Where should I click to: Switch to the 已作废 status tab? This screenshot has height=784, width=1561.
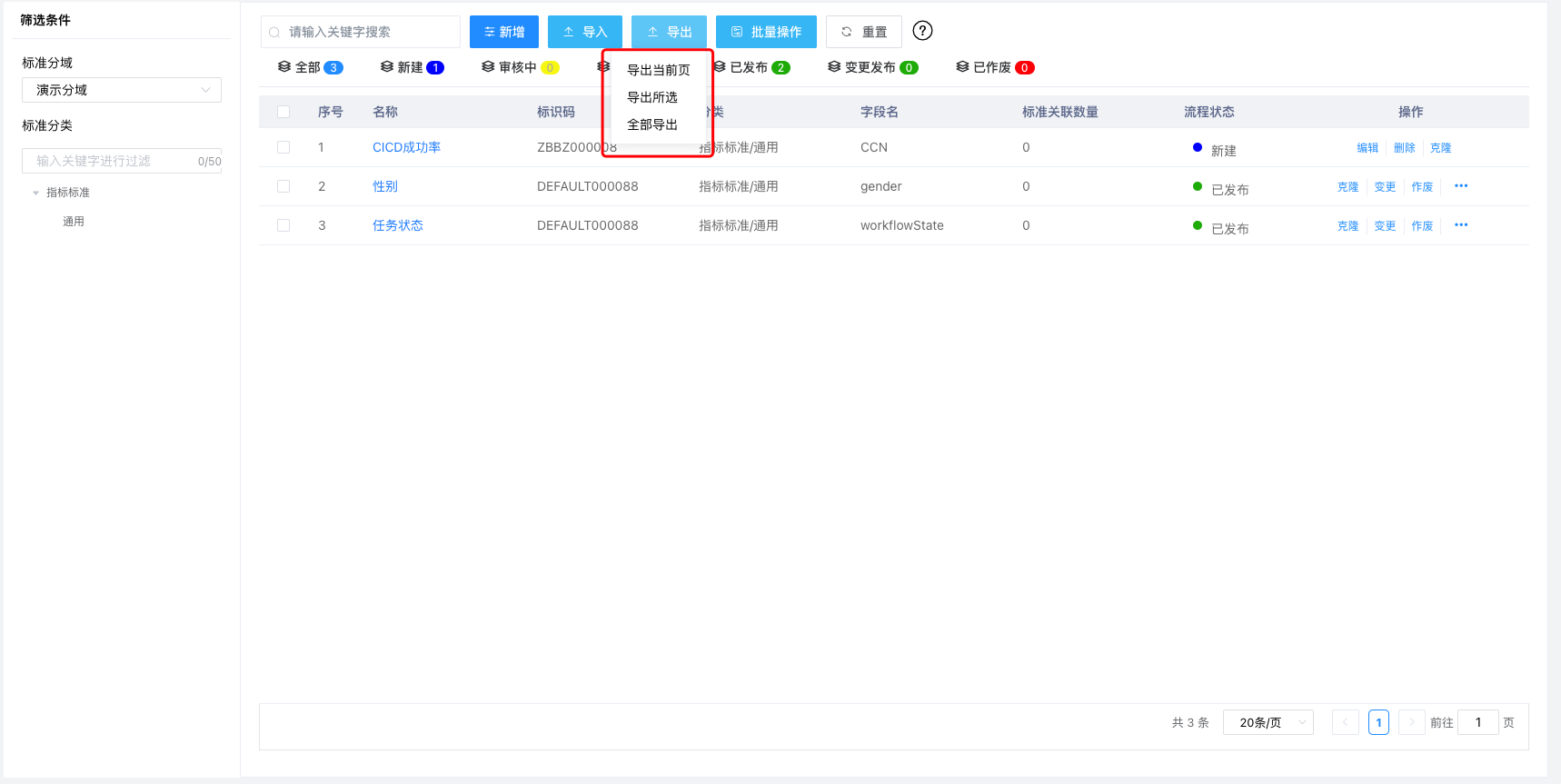pos(995,67)
